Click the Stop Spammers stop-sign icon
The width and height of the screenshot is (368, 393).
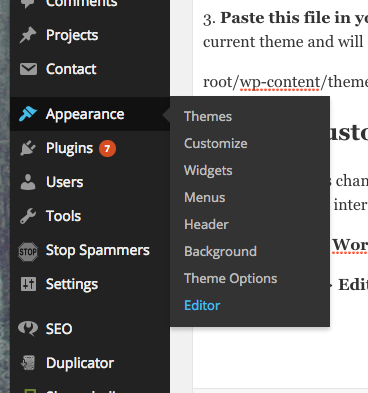tap(28, 251)
